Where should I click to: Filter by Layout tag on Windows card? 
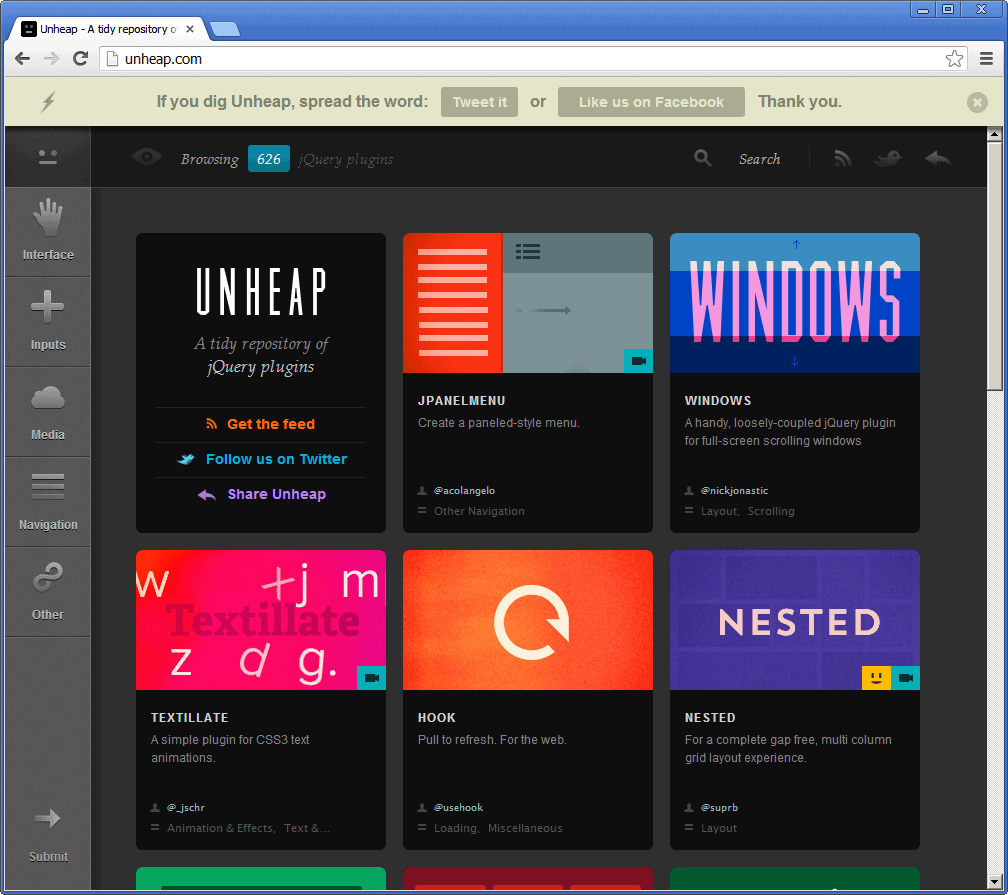(719, 511)
